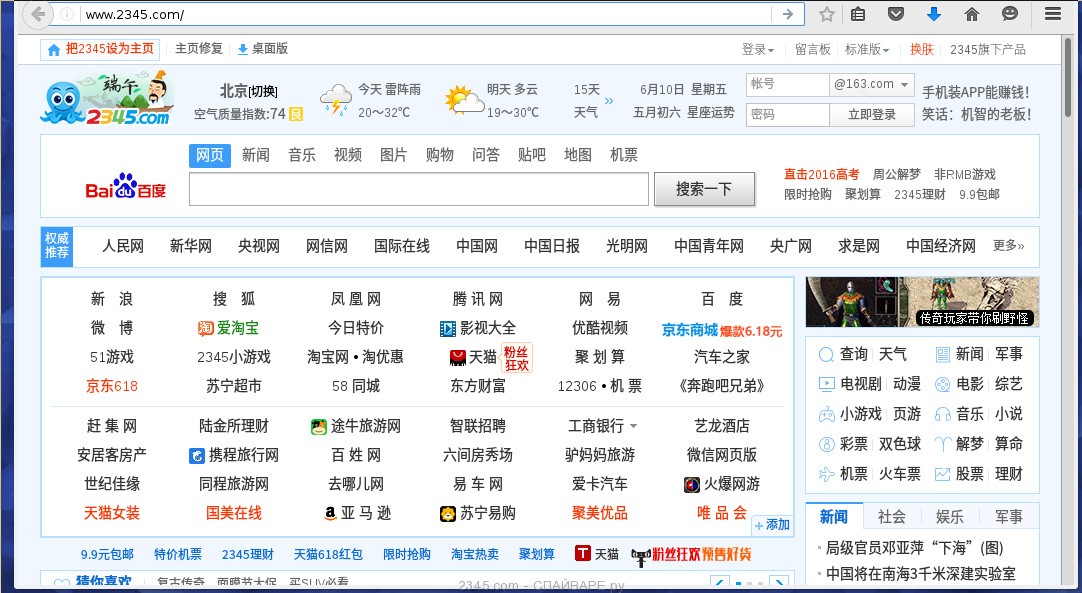Open 苏宁易购 with lion icon
Image resolution: width=1082 pixels, height=593 pixels.
tap(478, 513)
